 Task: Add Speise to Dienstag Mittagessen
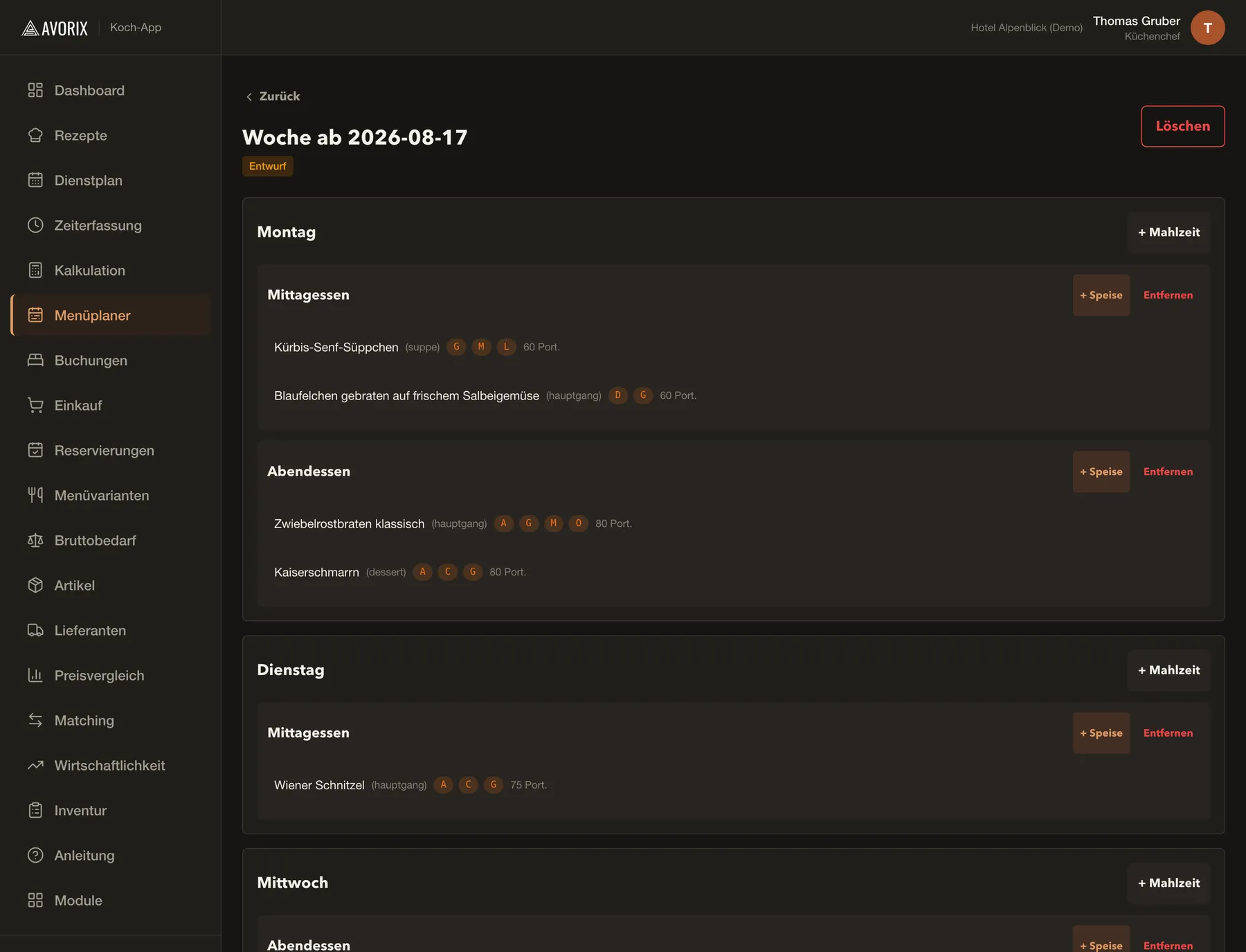1101,733
